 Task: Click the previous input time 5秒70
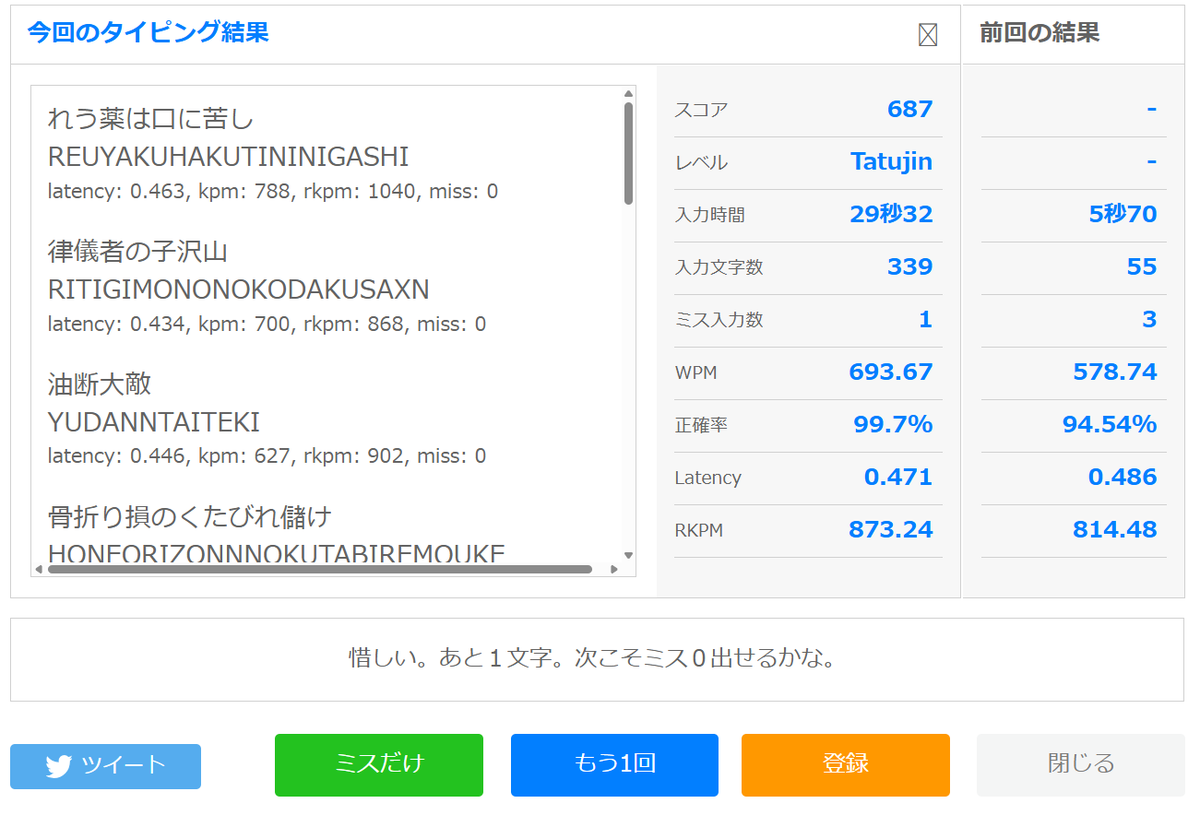click(1123, 214)
